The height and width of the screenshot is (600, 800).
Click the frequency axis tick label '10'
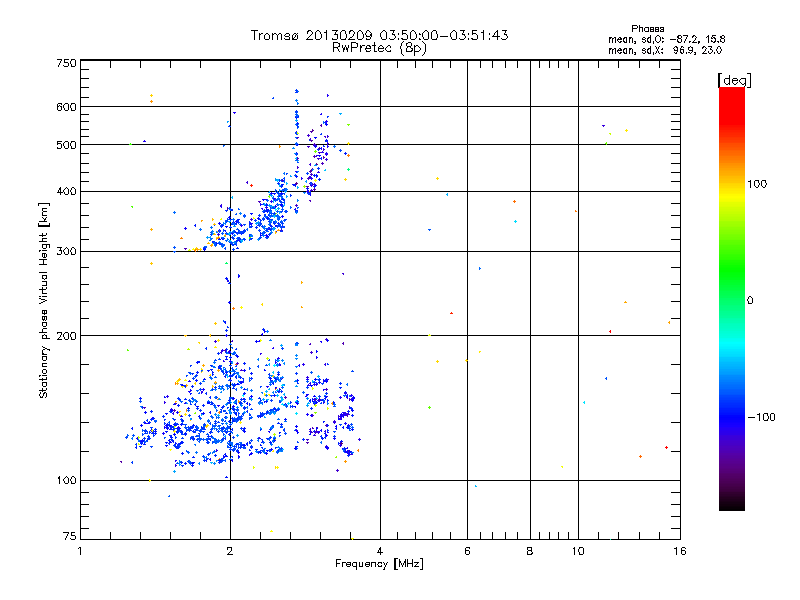pyautogui.click(x=578, y=551)
